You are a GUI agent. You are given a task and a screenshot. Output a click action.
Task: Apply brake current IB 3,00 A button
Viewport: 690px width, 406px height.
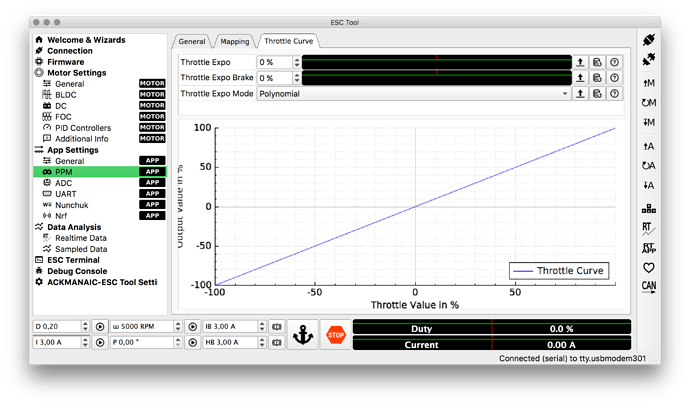click(x=277, y=327)
